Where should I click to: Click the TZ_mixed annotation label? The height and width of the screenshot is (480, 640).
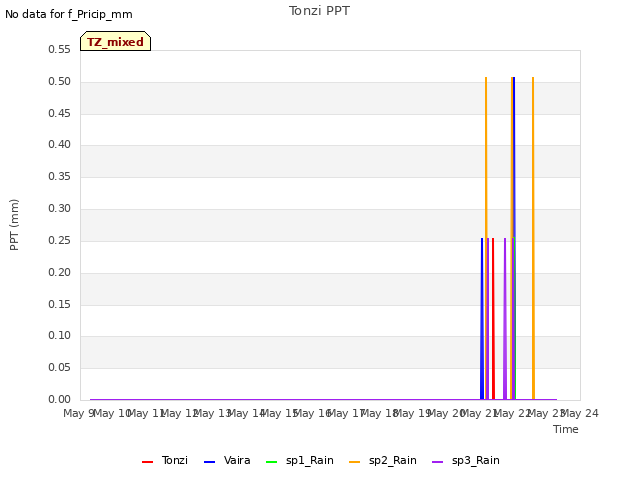point(116,41)
